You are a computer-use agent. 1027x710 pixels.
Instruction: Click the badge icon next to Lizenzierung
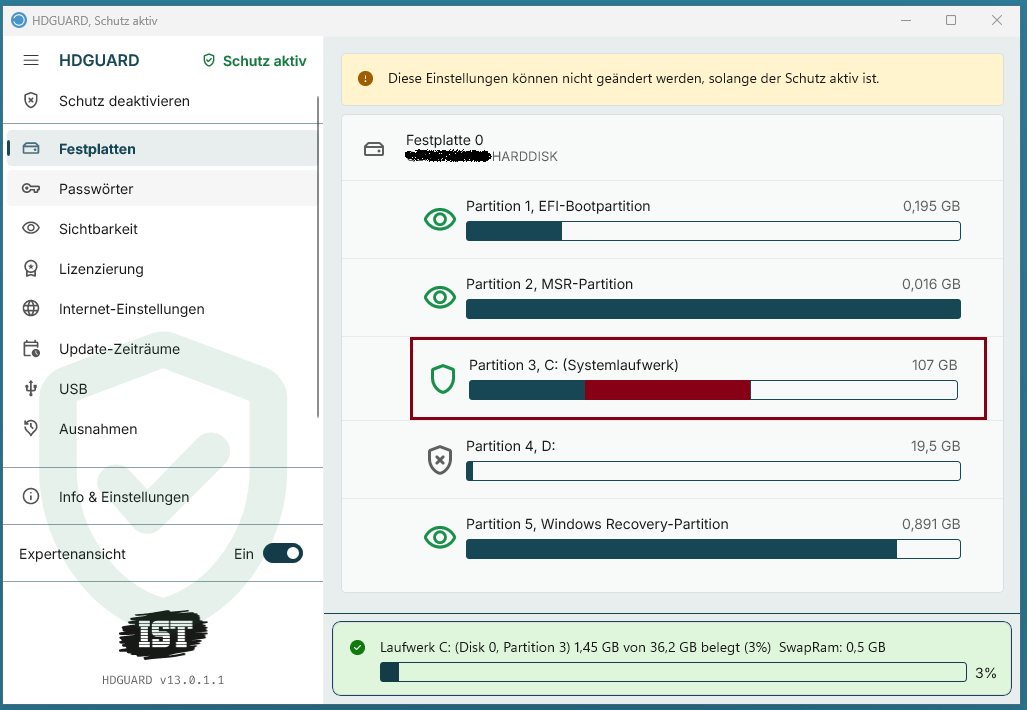point(31,269)
